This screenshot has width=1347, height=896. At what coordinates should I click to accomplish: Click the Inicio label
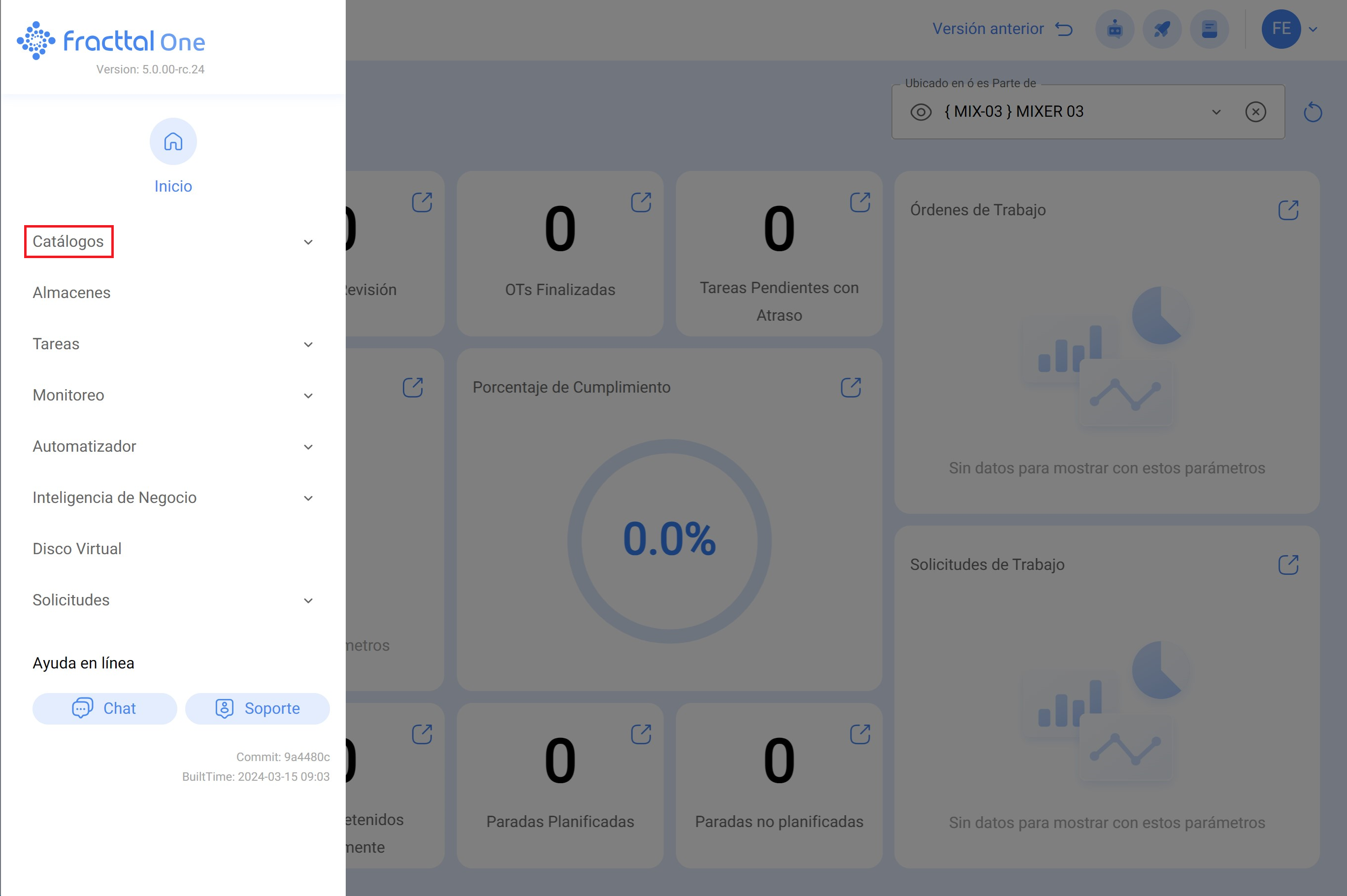coord(173,186)
